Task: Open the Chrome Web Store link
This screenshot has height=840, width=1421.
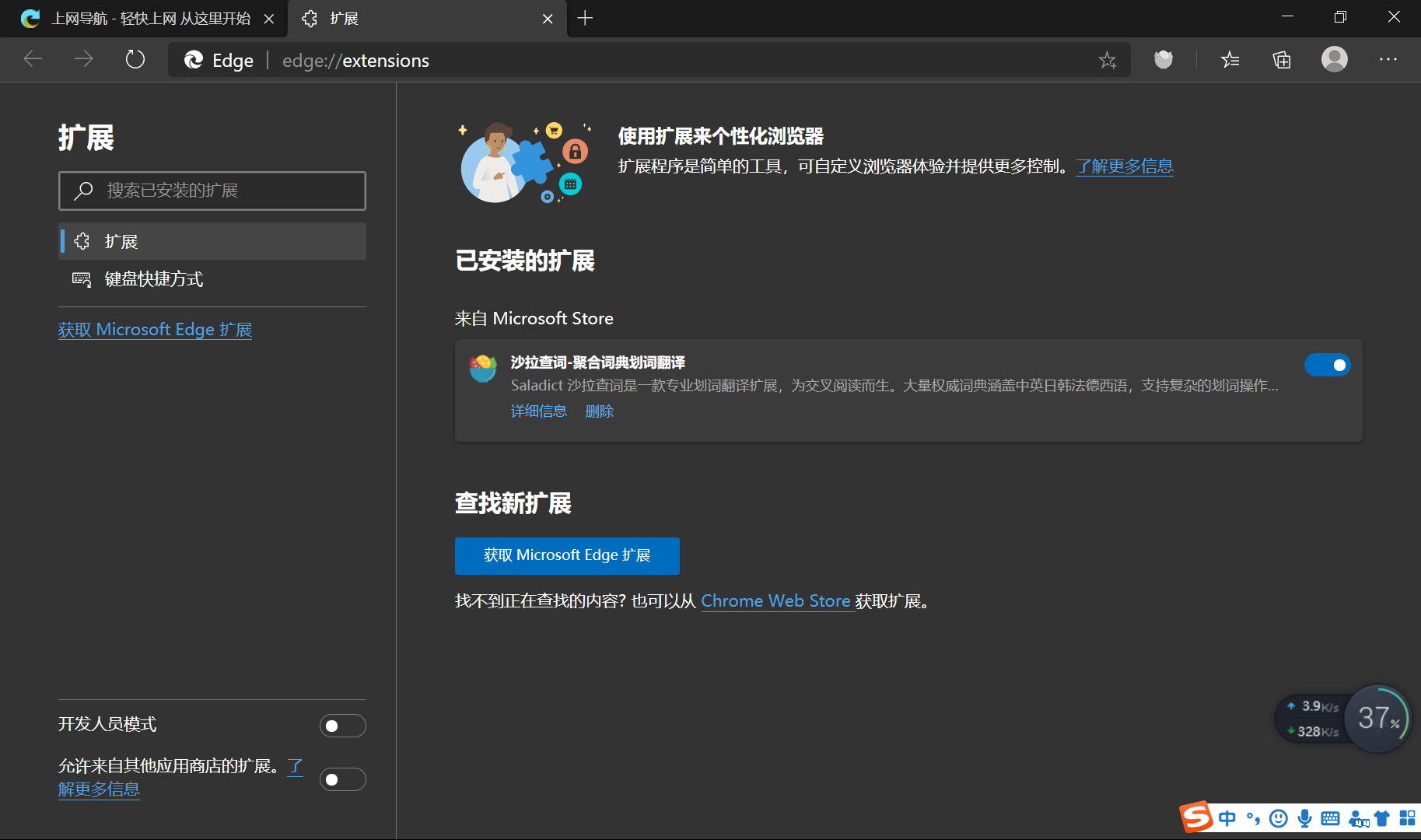Action: click(776, 601)
